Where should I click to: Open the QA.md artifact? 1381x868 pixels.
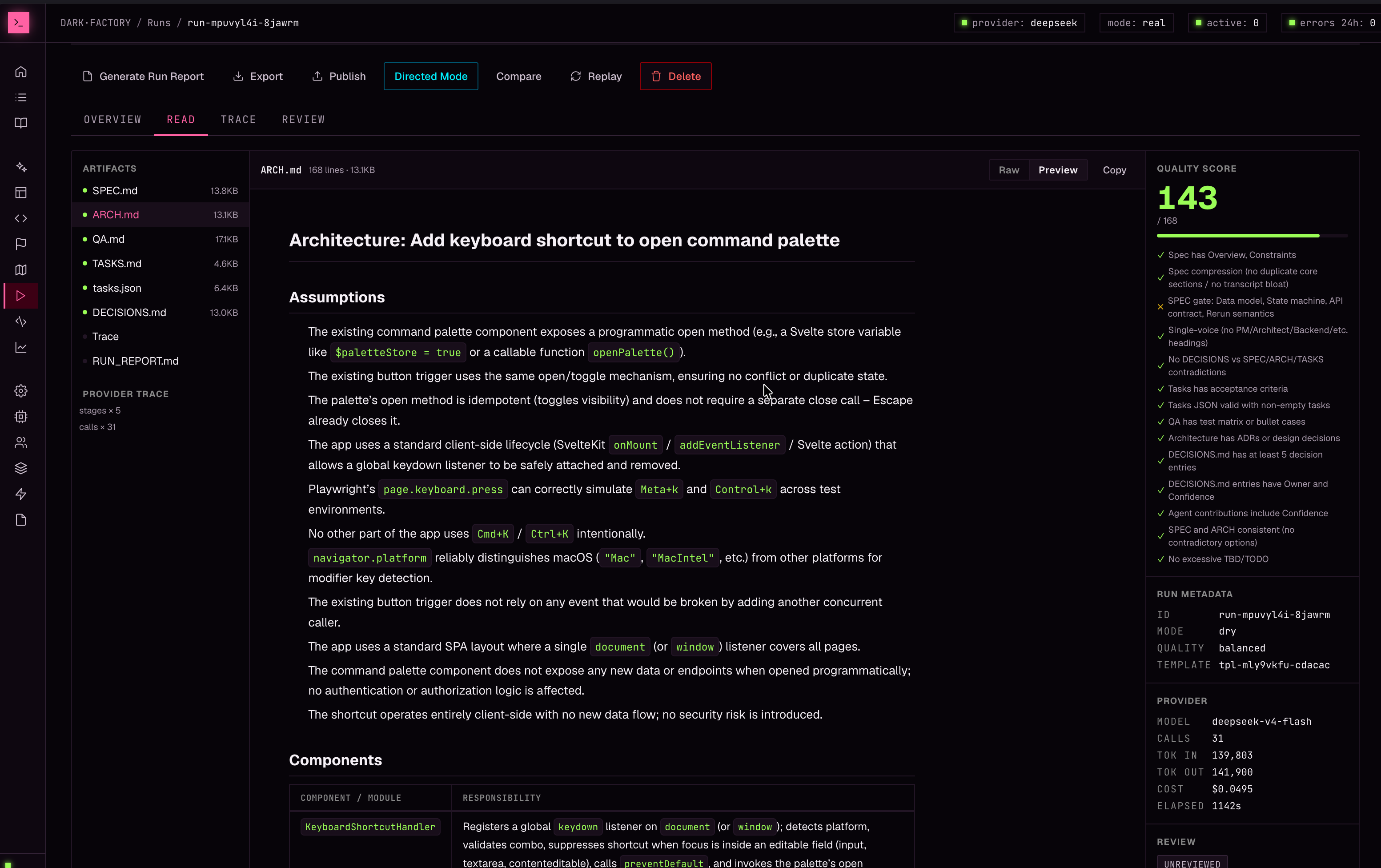click(x=160, y=239)
